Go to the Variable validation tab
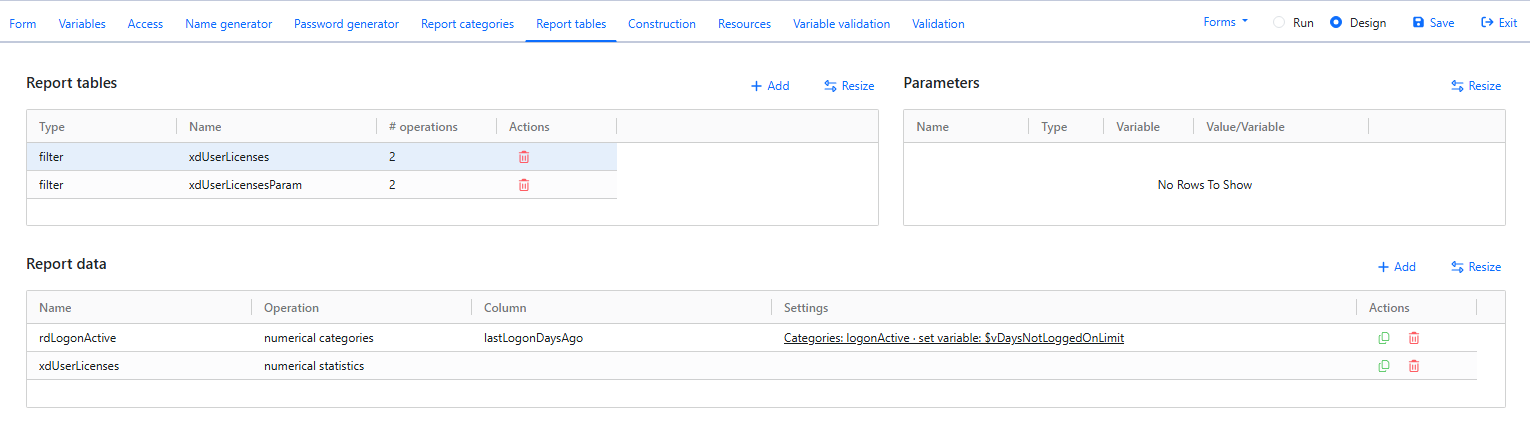Screen dimensions: 1530x445 pyautogui.click(x=841, y=24)
